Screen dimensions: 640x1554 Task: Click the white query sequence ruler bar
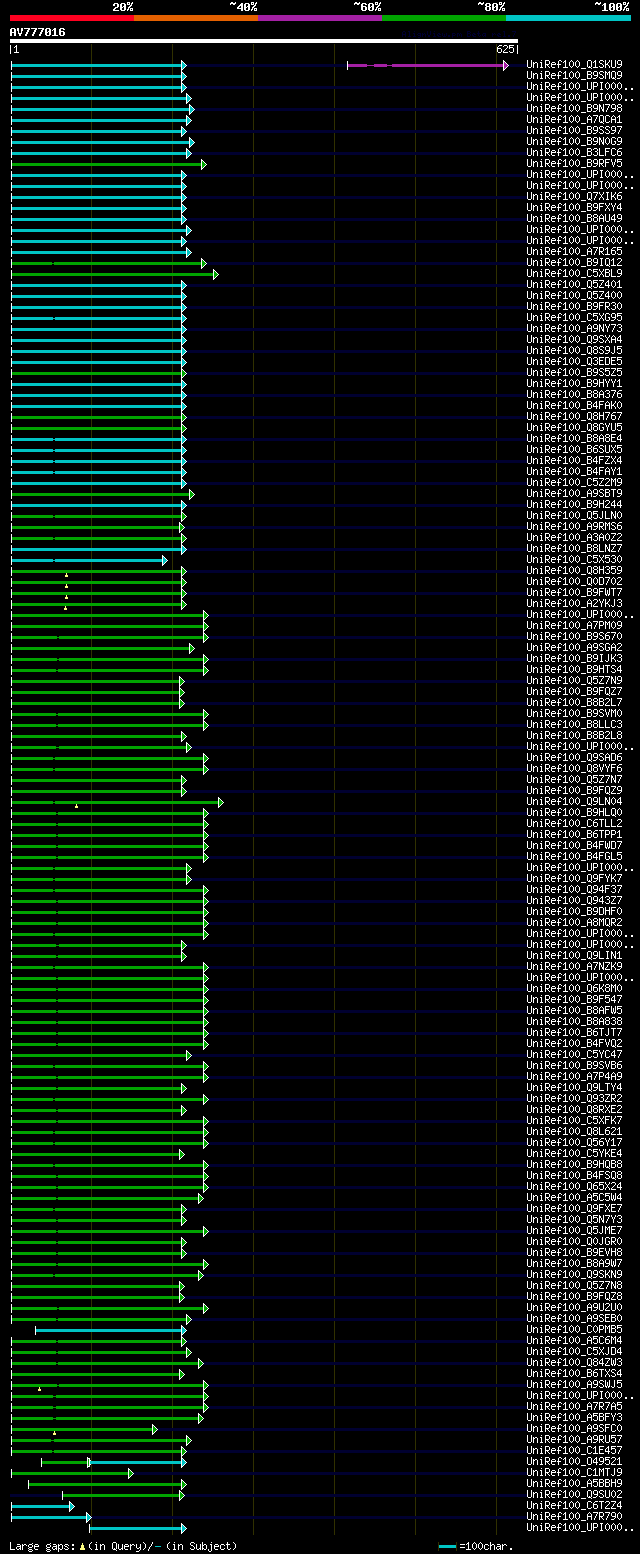point(264,41)
